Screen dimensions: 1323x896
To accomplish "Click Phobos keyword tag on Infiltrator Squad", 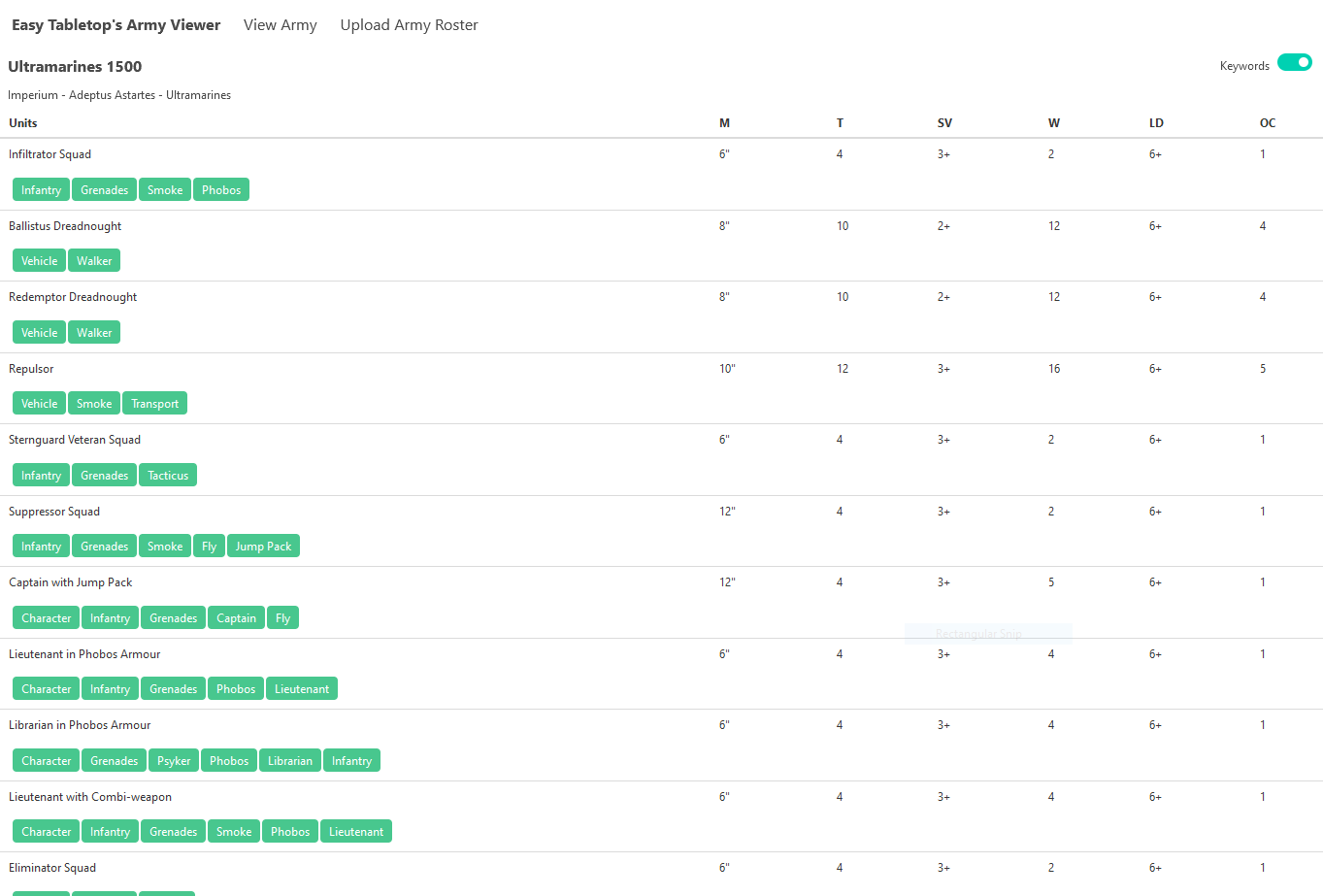I will click(221, 190).
